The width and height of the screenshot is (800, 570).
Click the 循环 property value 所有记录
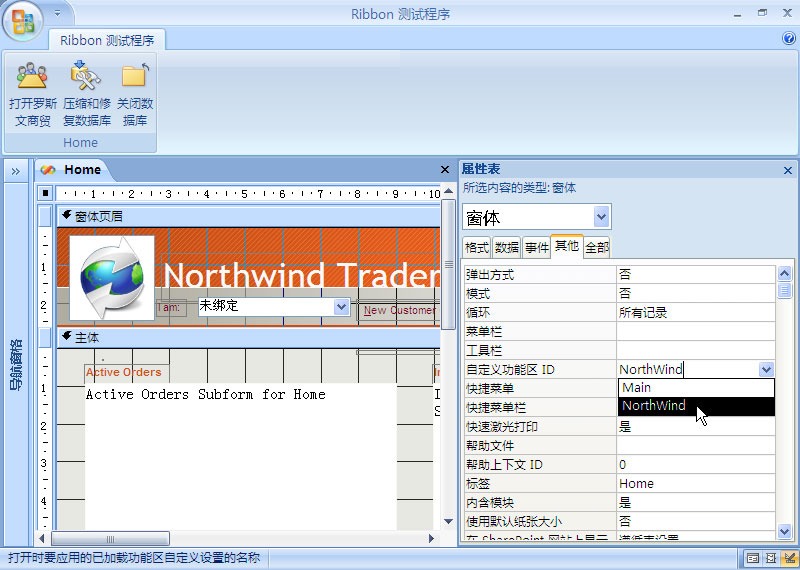click(696, 312)
